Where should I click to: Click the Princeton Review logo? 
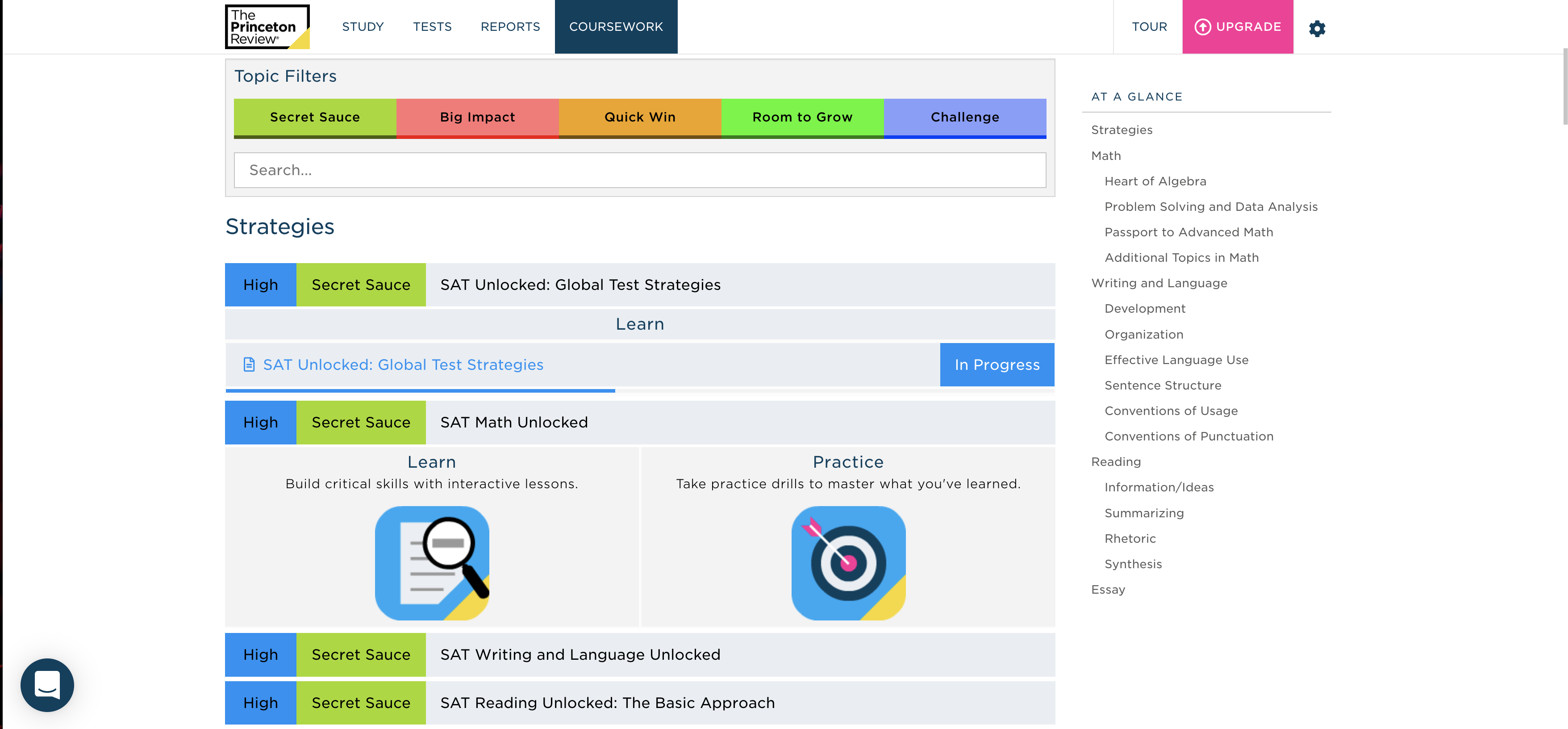267,27
